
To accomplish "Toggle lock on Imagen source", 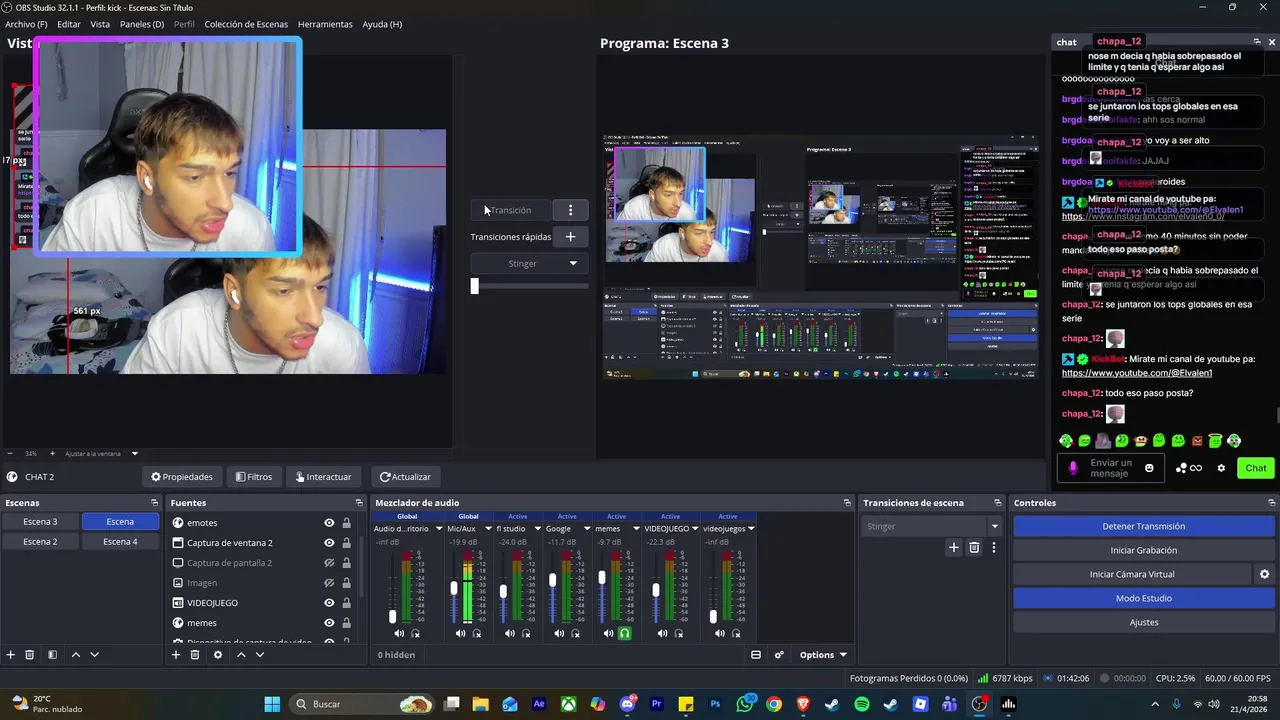I will (x=346, y=583).
